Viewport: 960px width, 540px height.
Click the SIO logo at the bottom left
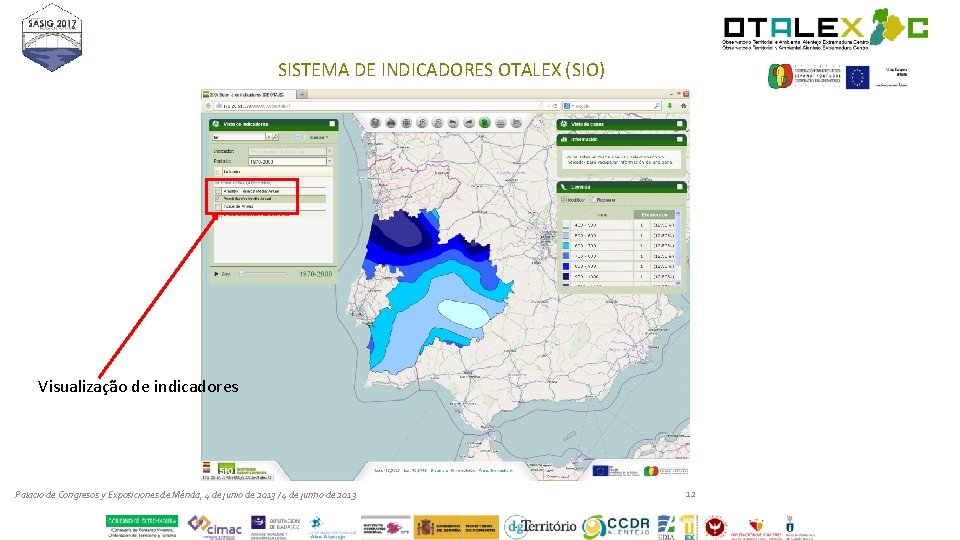(227, 470)
